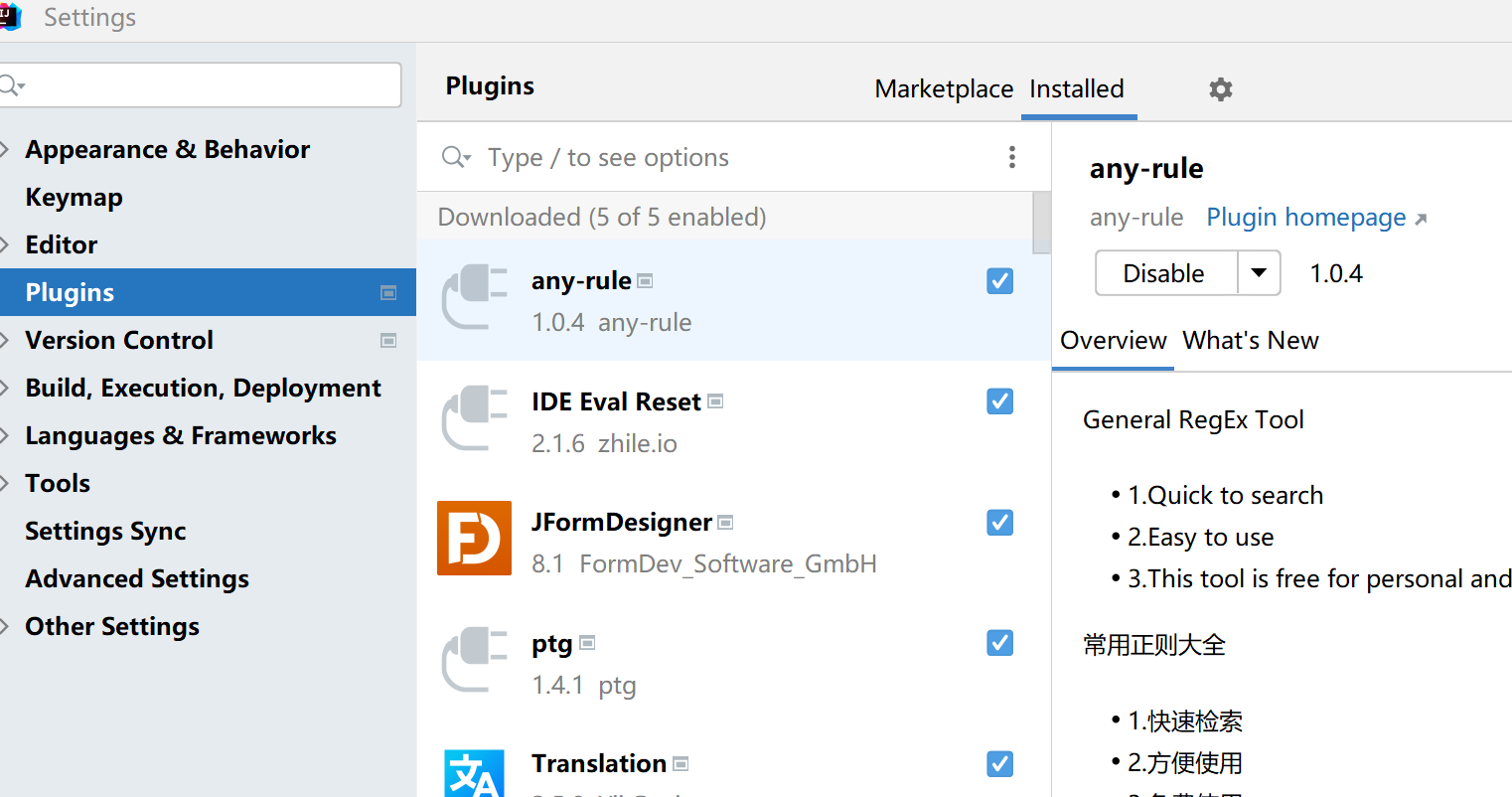Click the small tag icon next to JFormDesigner
The width and height of the screenshot is (1512, 797).
point(725,522)
